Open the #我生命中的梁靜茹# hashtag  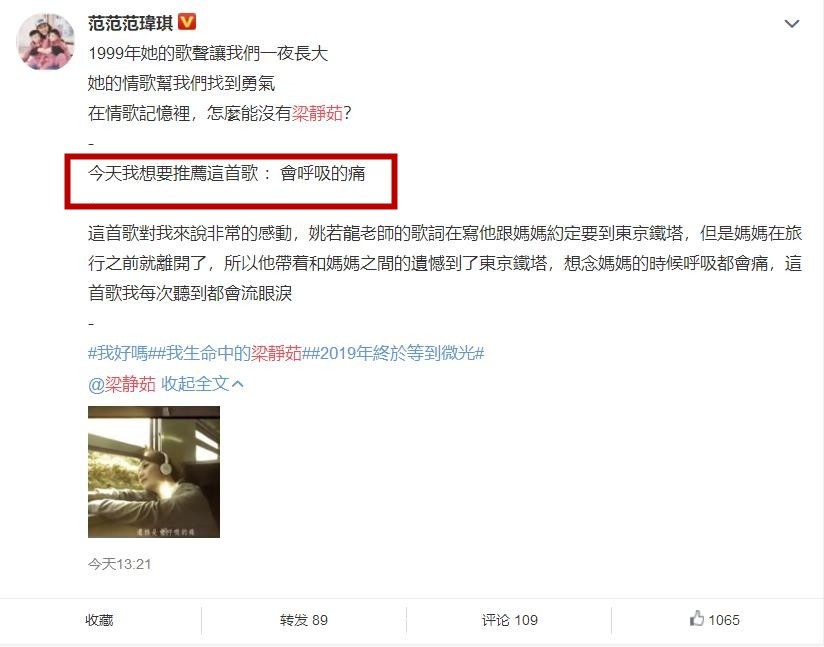230,353
